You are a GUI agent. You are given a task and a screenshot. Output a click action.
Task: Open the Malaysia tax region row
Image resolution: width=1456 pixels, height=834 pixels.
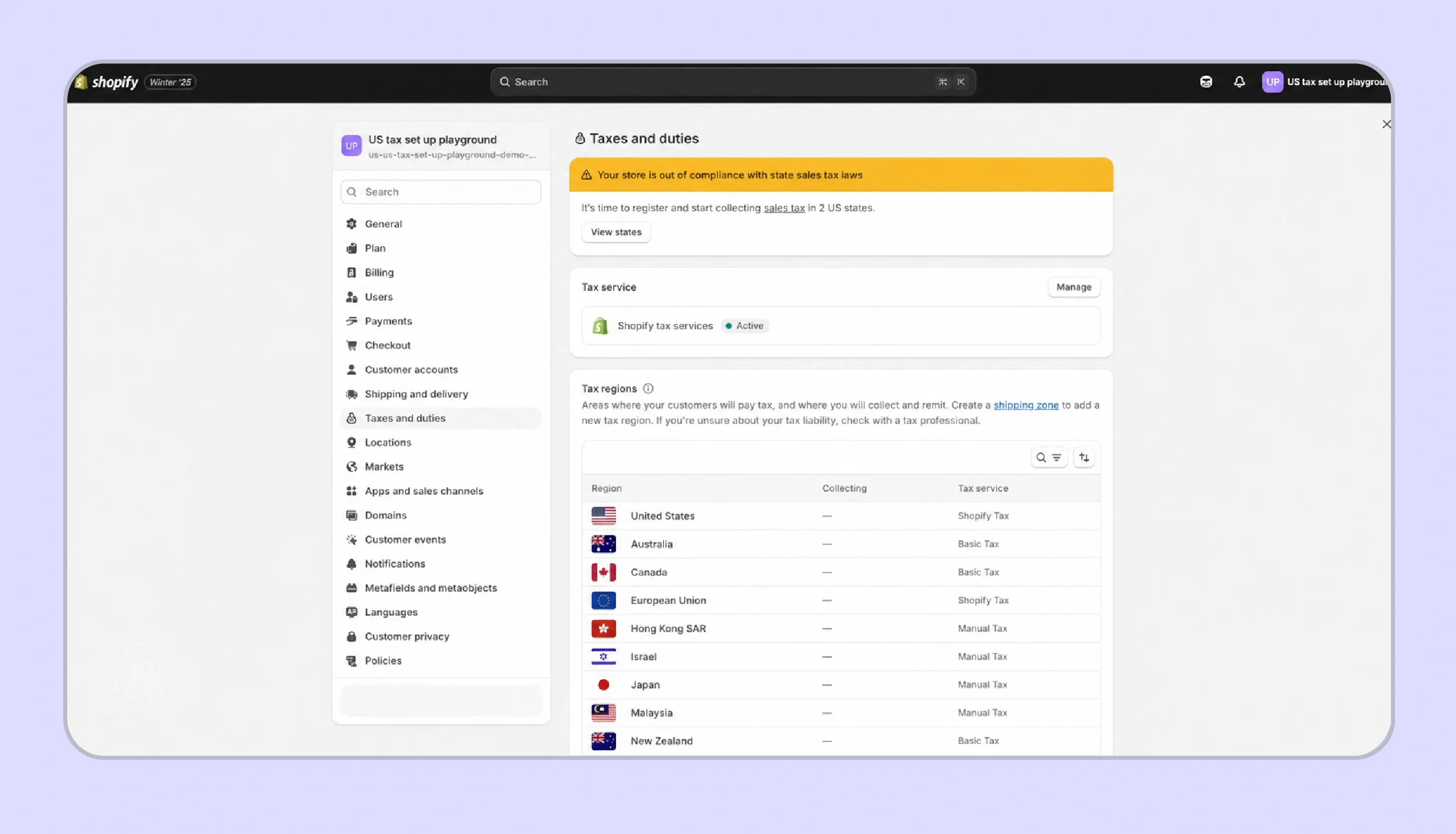841,713
